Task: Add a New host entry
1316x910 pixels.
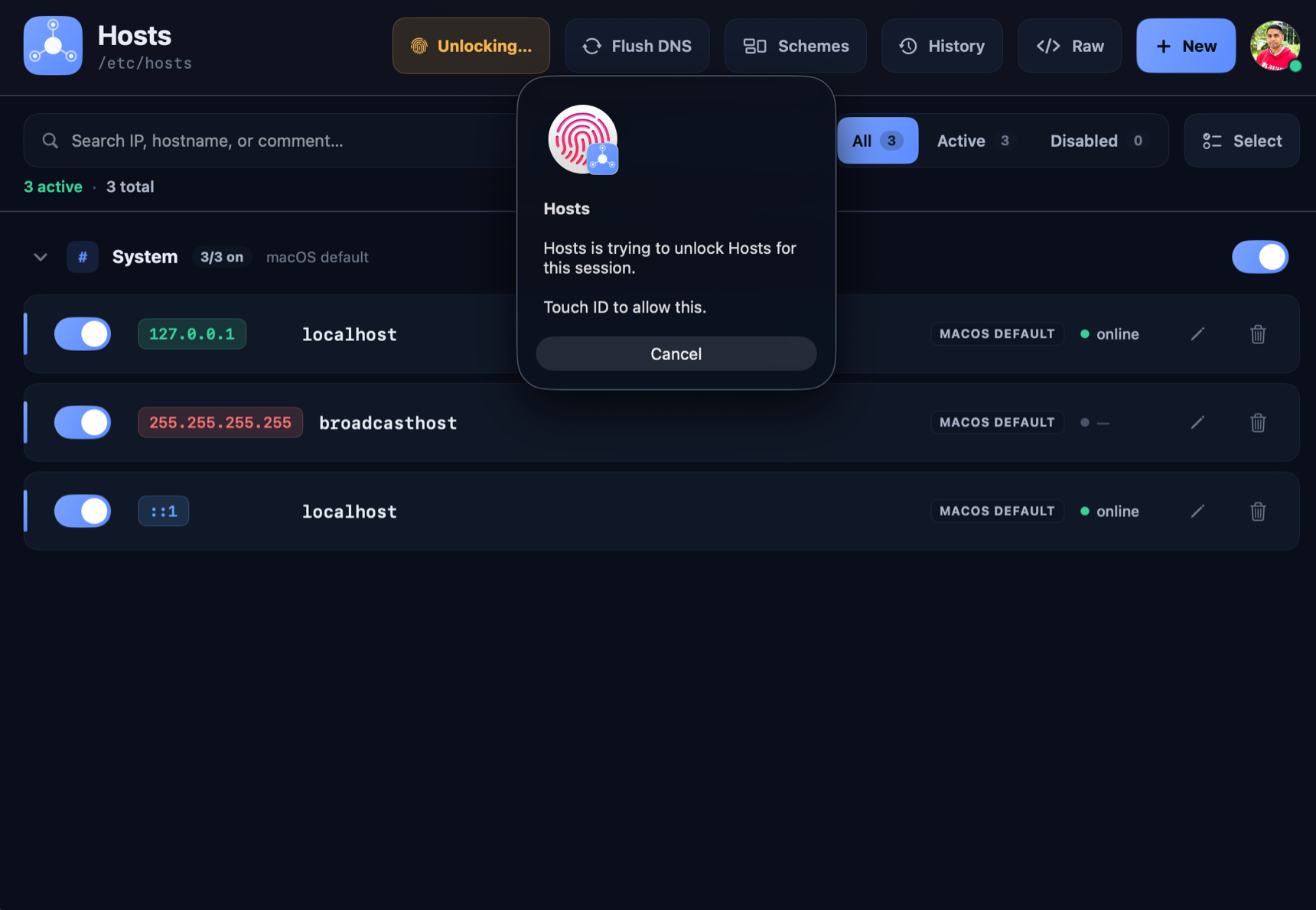Action: coord(1186,46)
